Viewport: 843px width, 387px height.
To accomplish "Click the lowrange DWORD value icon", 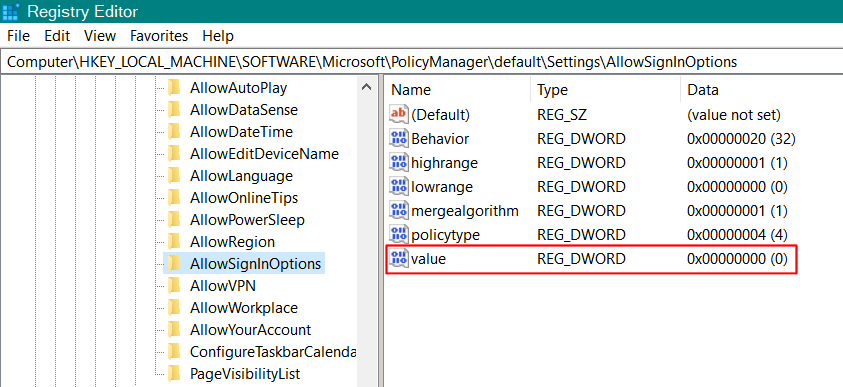I will click(399, 187).
